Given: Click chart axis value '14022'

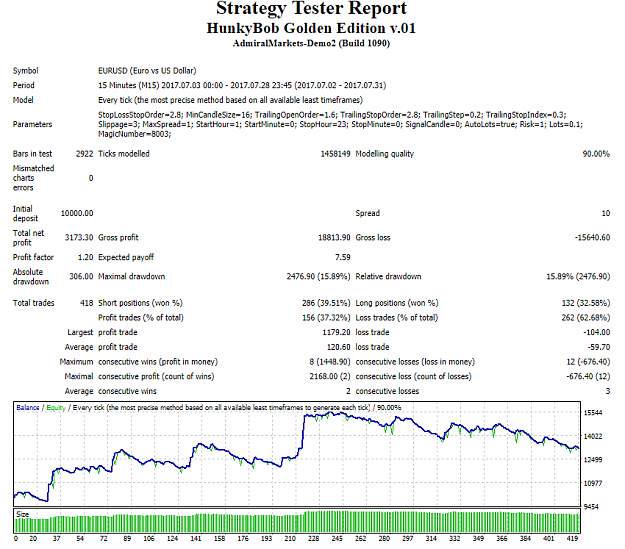Looking at the screenshot, I should [593, 437].
